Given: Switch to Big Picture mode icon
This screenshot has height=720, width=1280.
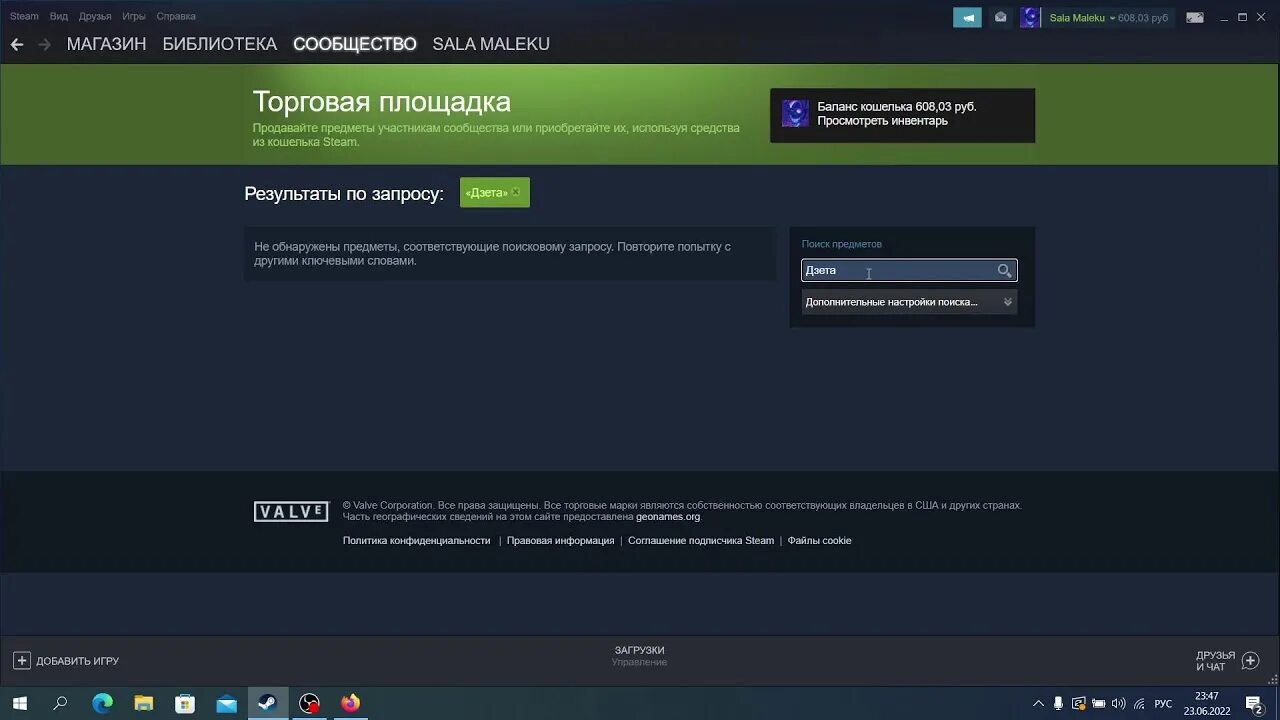Looking at the screenshot, I should point(1195,17).
